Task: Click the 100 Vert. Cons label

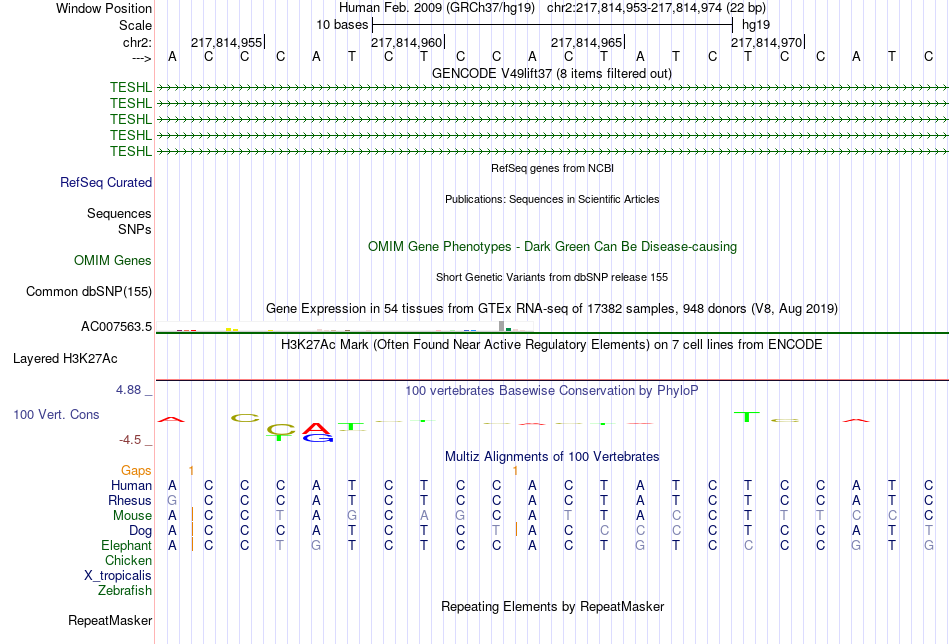Action: [56, 414]
